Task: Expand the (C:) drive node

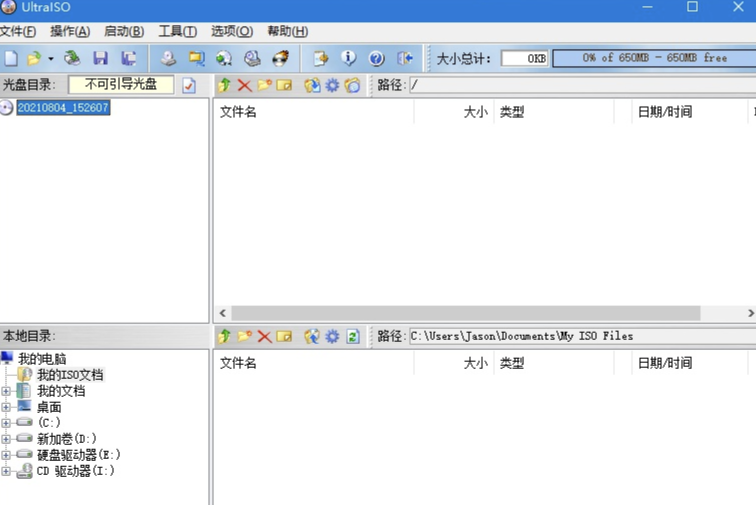Action: [x=6, y=423]
